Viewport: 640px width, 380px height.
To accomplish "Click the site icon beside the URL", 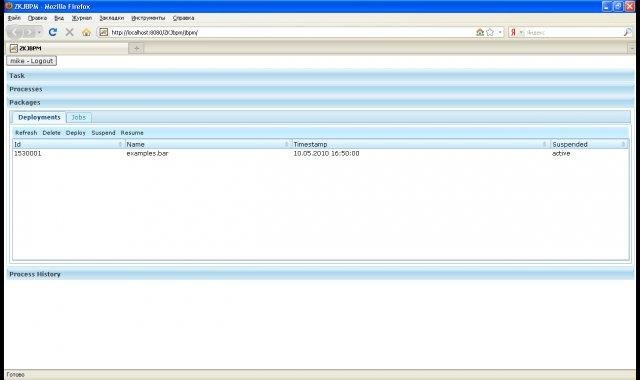I will pos(103,32).
